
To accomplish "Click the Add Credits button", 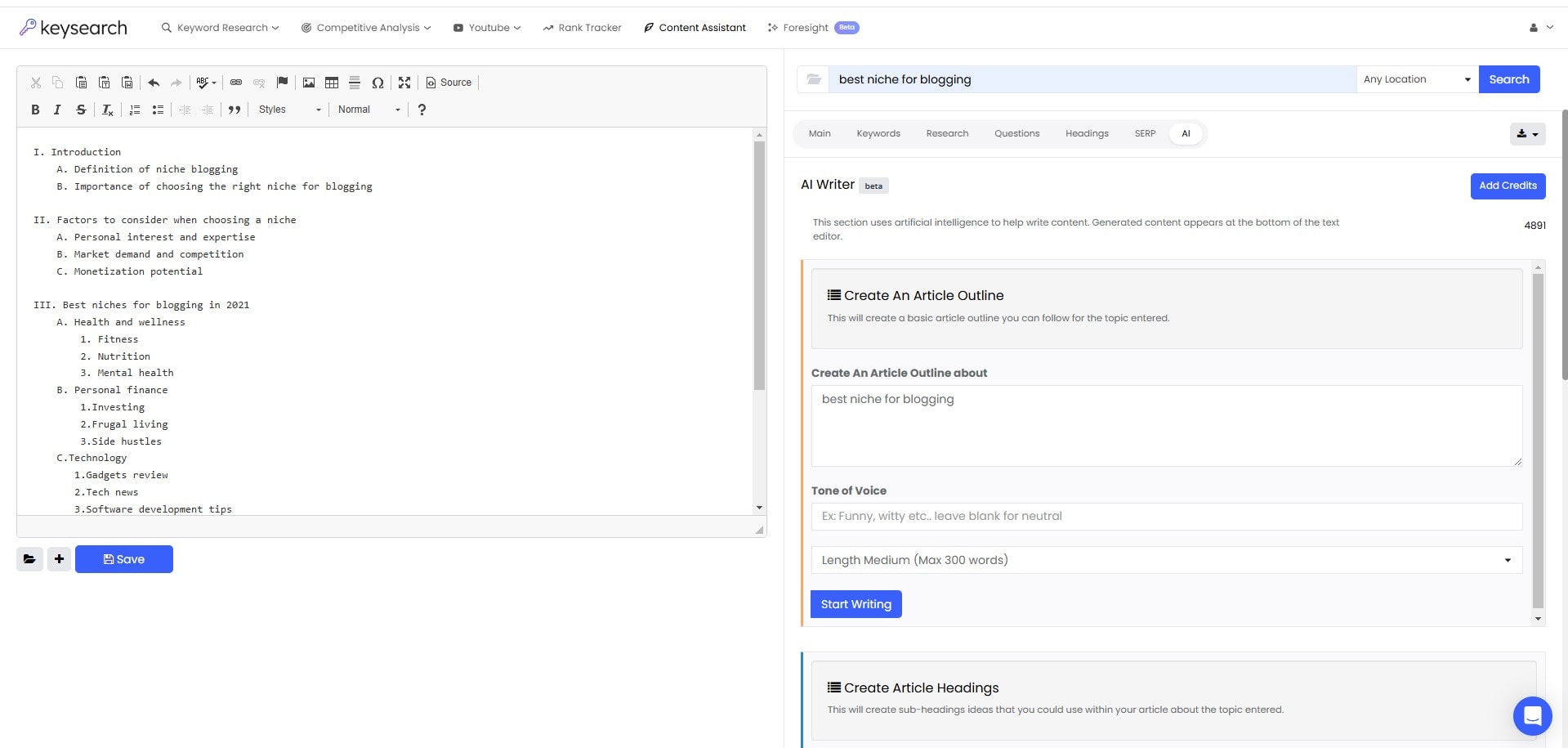I will coord(1507,186).
